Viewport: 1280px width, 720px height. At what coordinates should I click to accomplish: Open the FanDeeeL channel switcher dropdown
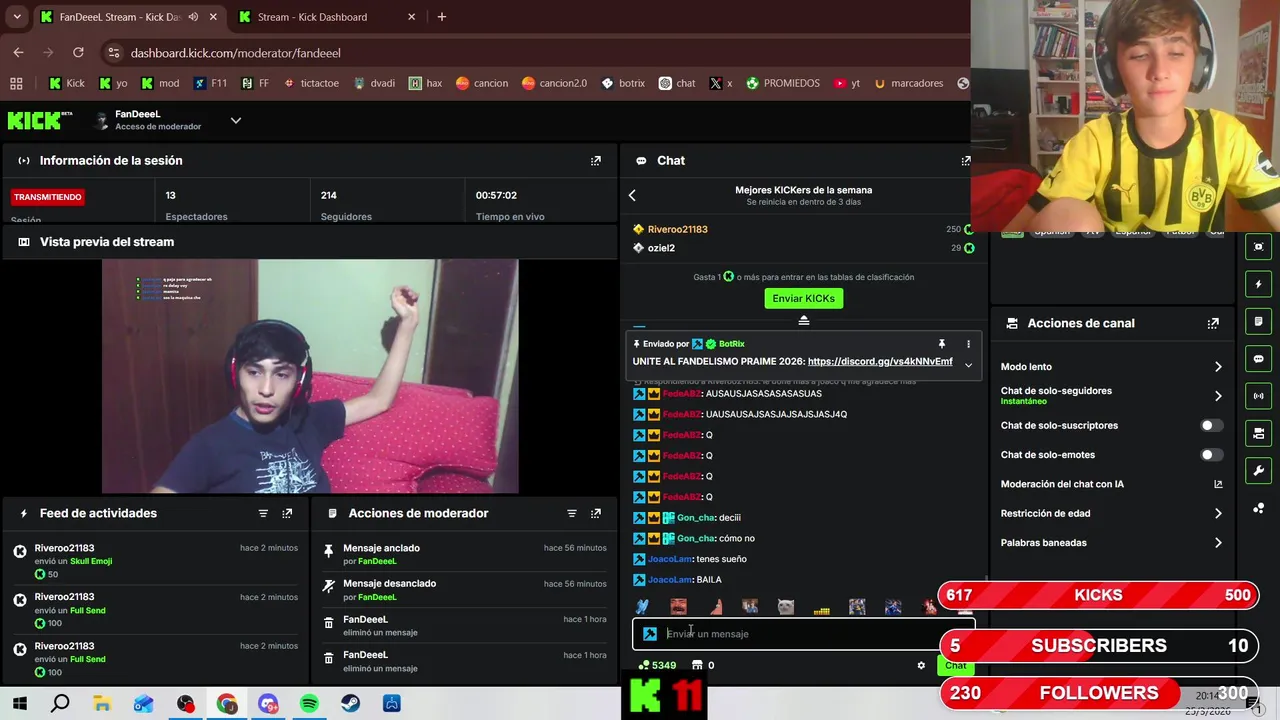236,120
